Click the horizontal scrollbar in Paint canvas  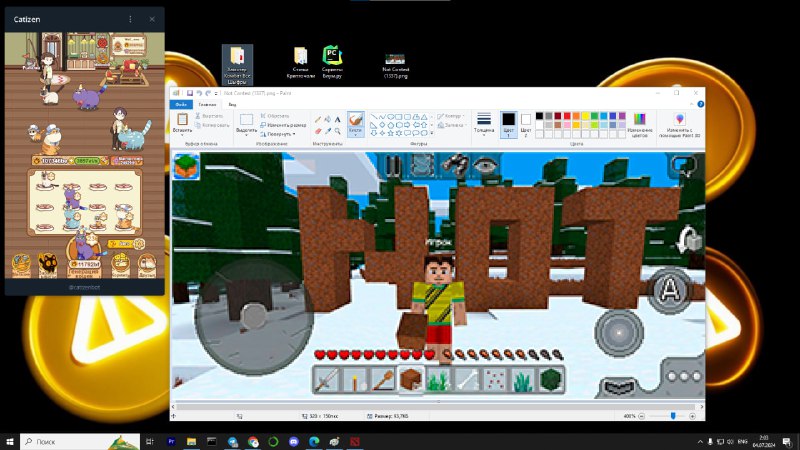point(437,407)
